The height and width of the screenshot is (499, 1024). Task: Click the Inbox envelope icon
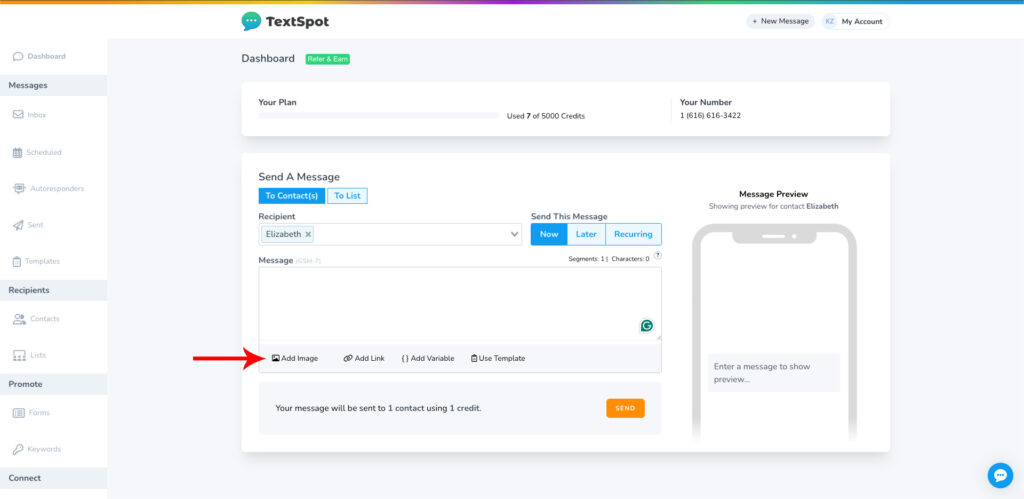point(18,115)
